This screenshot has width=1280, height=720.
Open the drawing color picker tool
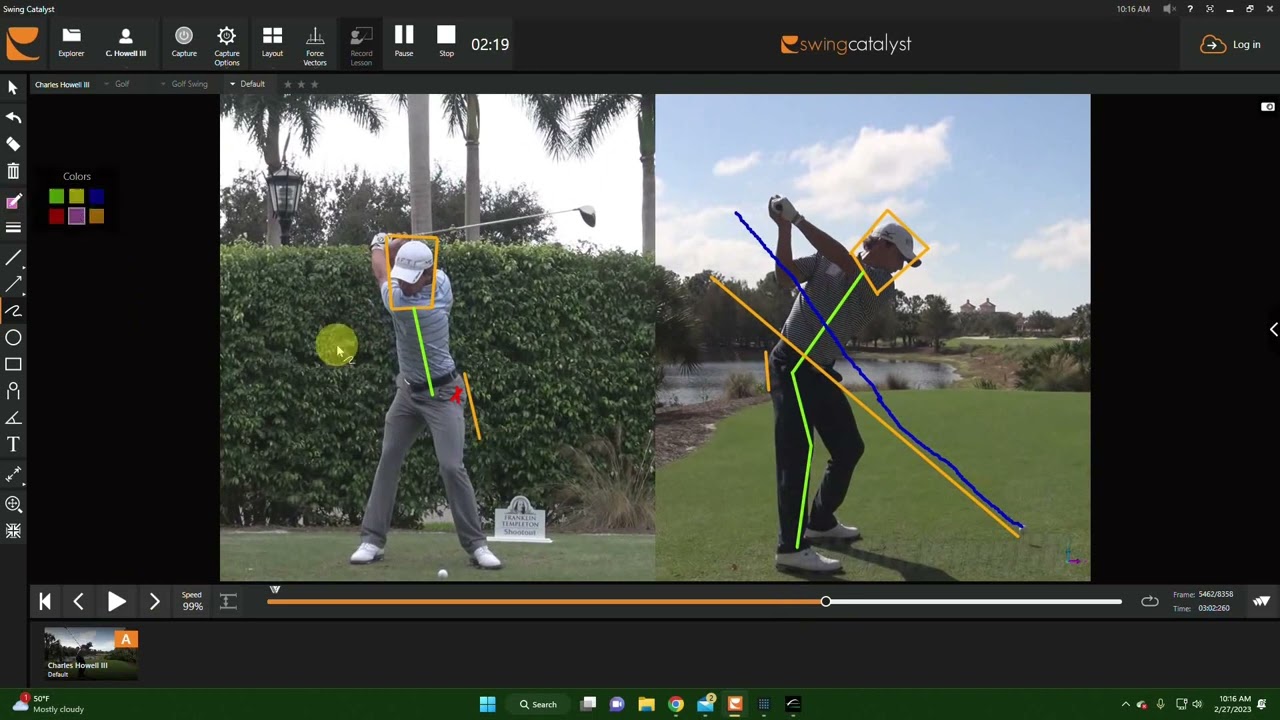click(13, 202)
